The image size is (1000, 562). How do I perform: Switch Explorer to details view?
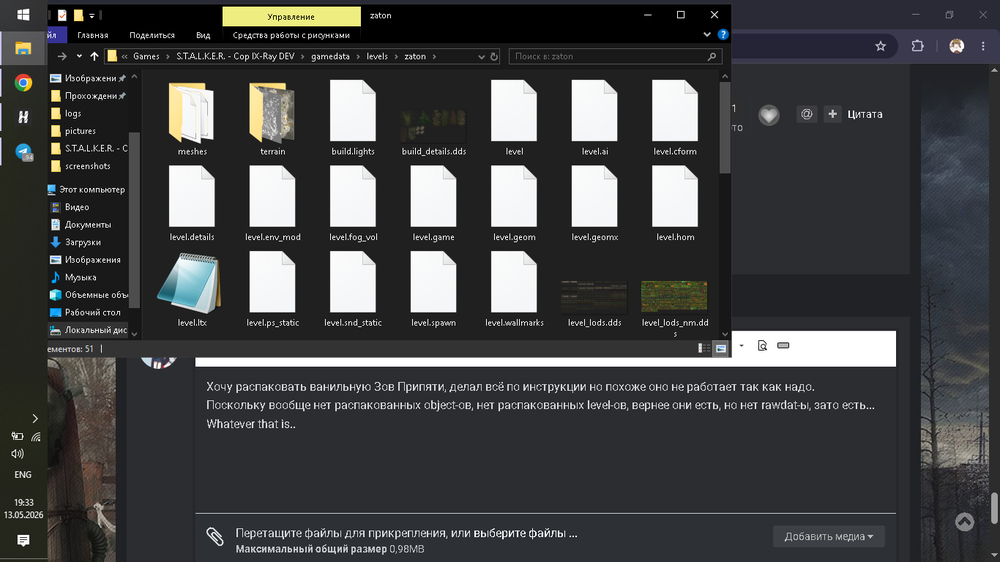704,348
